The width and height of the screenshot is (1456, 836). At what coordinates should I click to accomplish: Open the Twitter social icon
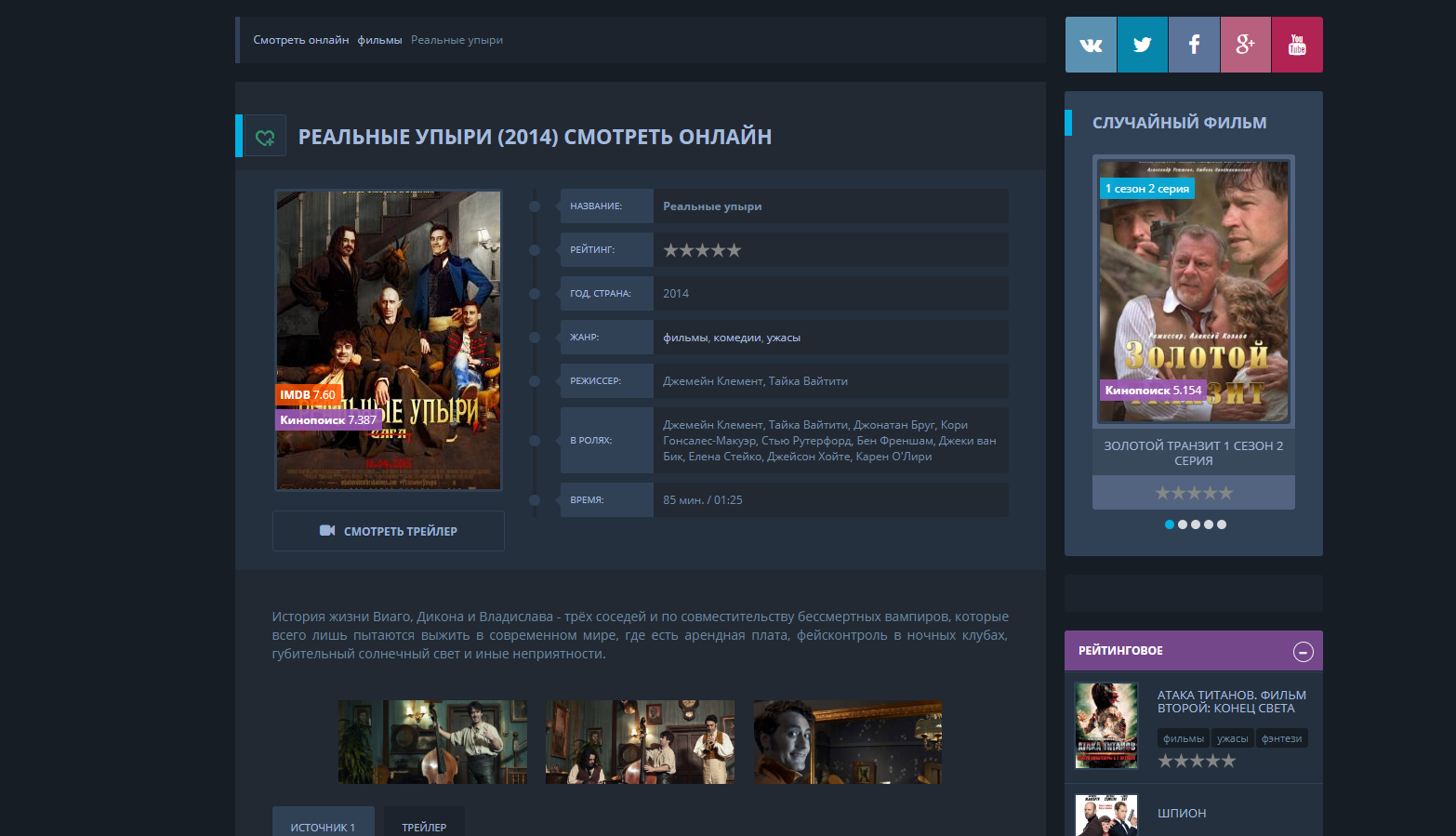coord(1143,45)
